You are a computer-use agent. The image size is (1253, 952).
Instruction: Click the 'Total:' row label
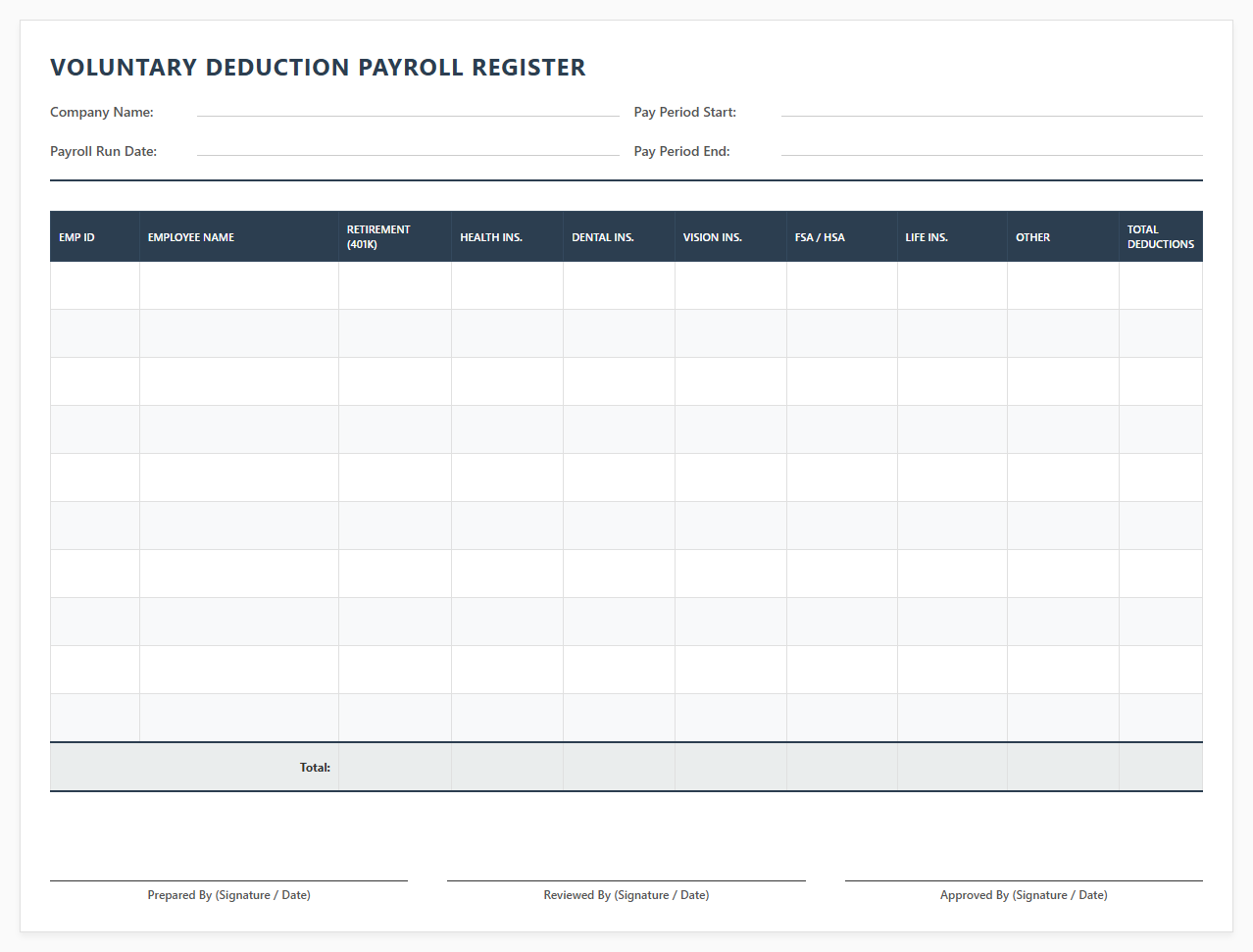click(315, 768)
